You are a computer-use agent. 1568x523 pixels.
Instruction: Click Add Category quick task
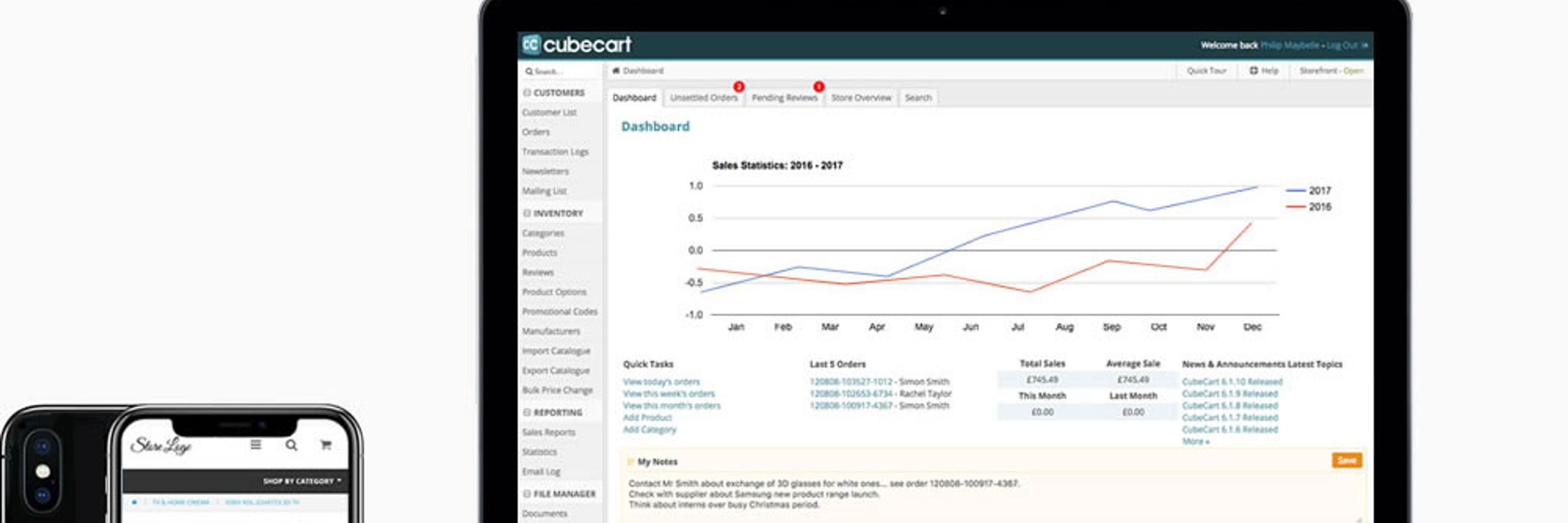[650, 430]
